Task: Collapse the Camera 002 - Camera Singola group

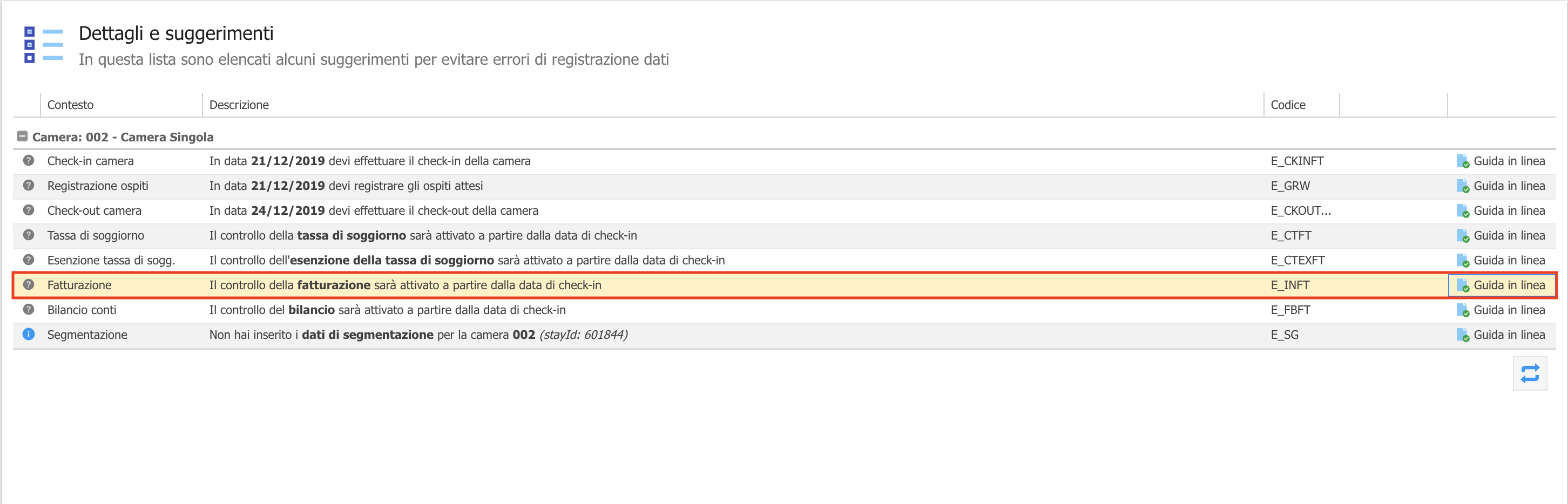Action: [23, 136]
